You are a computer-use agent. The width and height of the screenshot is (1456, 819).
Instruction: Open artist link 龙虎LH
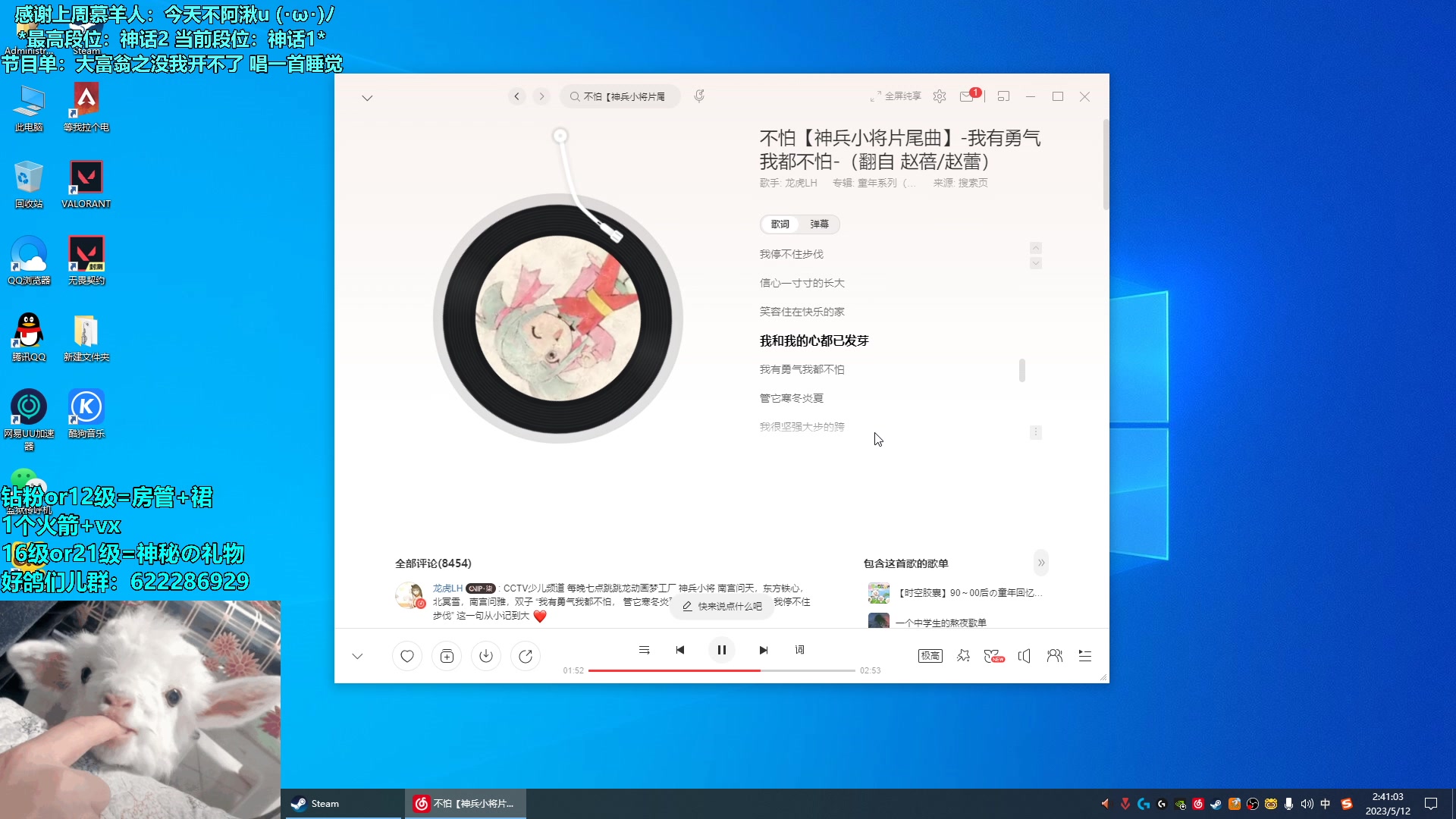coord(801,183)
